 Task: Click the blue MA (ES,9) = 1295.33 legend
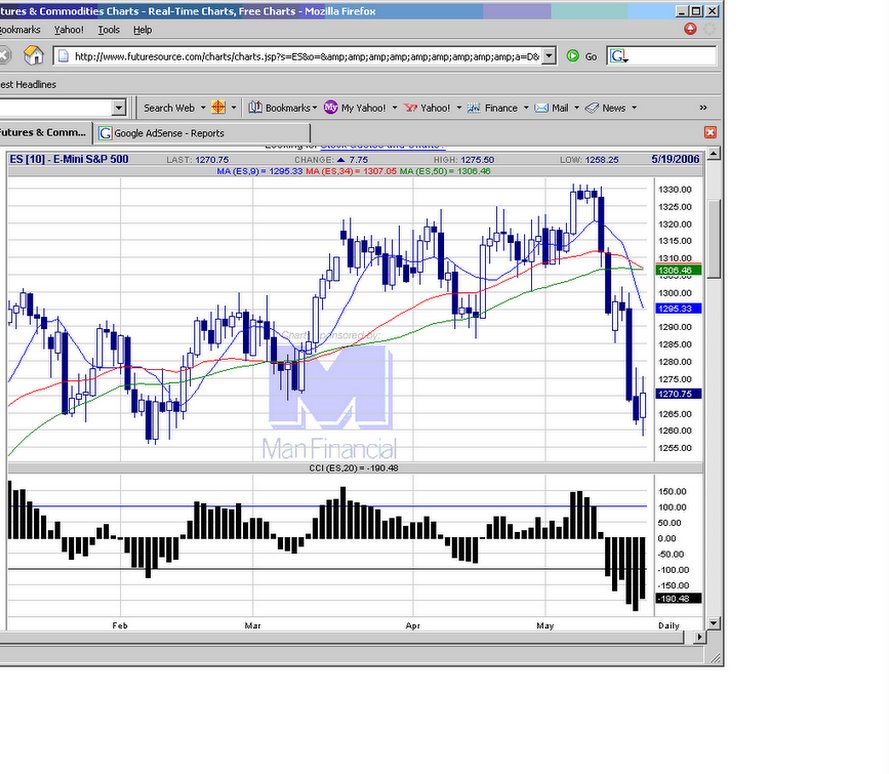(x=259, y=171)
